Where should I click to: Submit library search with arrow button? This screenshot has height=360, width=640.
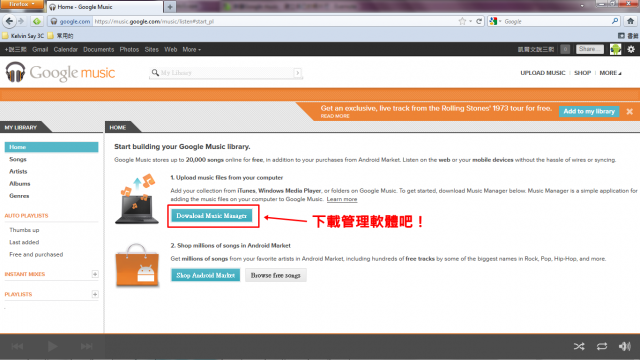(298, 73)
